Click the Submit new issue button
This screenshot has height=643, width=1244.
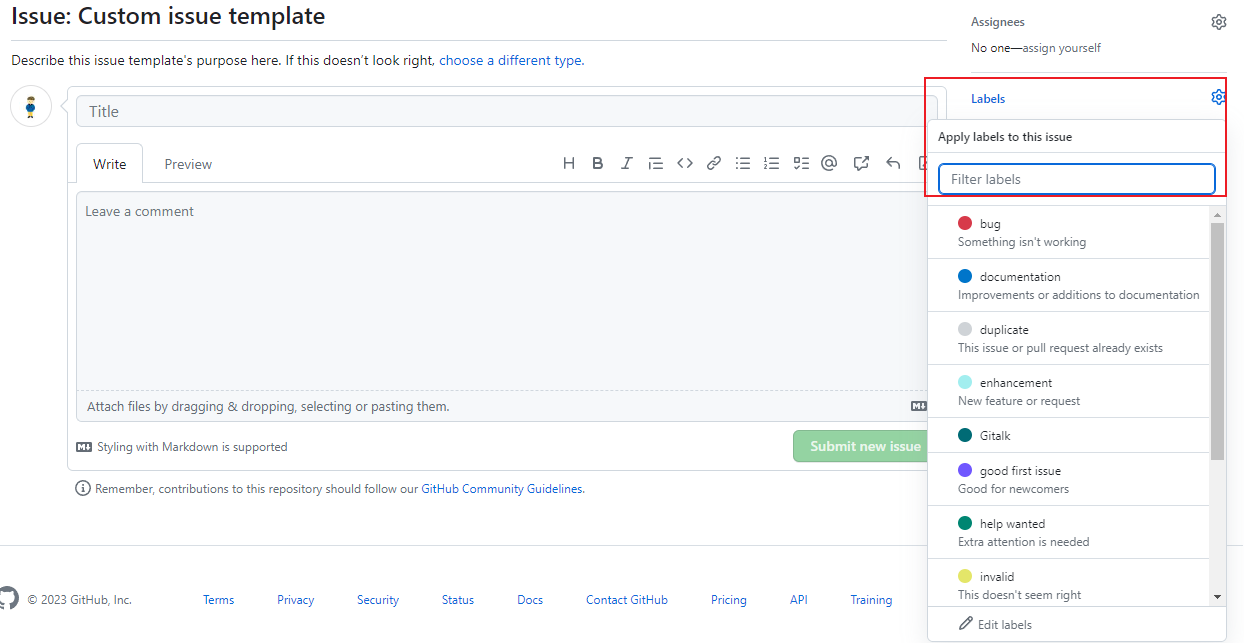pyautogui.click(x=864, y=446)
